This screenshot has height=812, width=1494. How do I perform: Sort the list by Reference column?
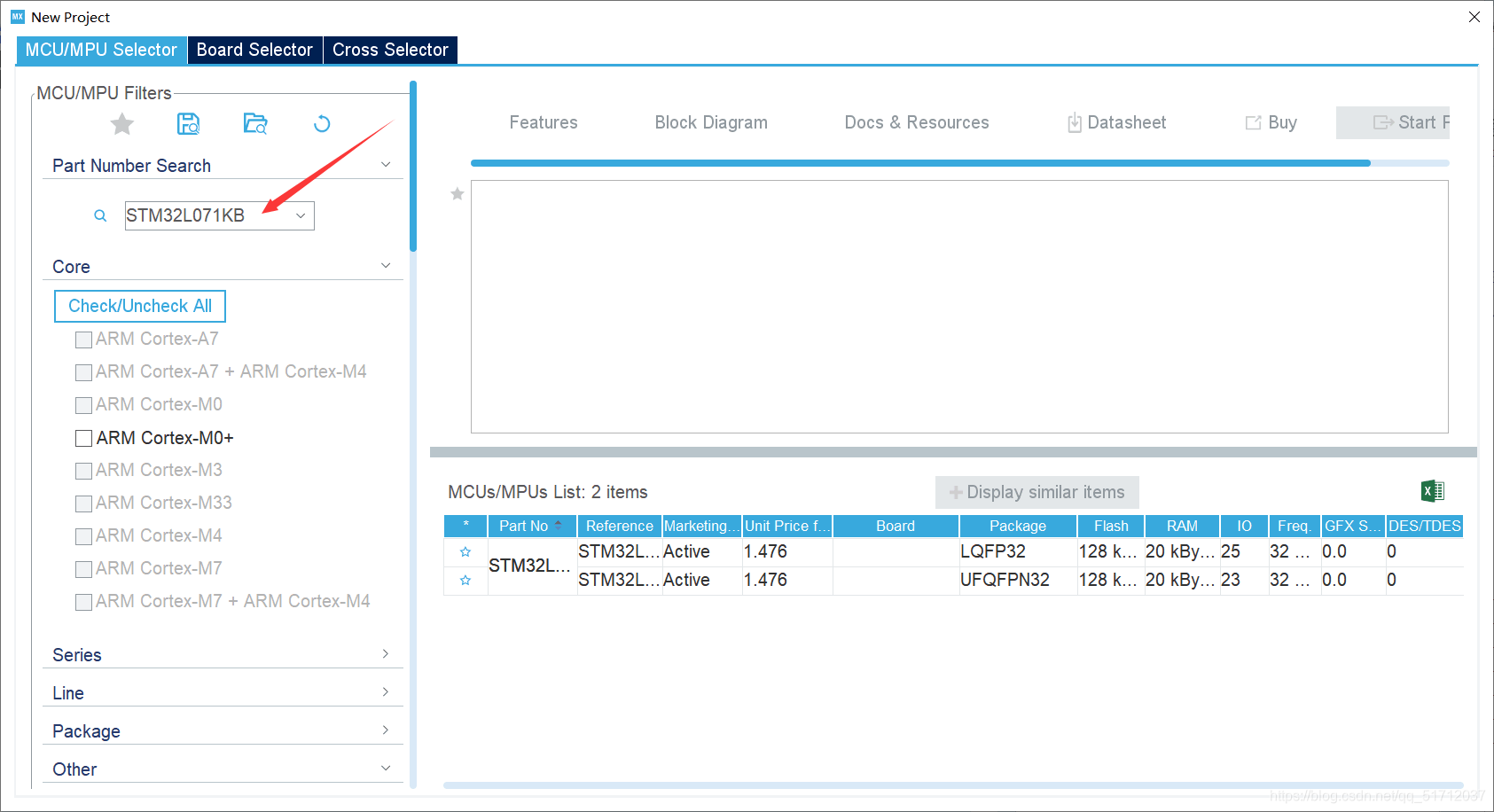(x=620, y=526)
